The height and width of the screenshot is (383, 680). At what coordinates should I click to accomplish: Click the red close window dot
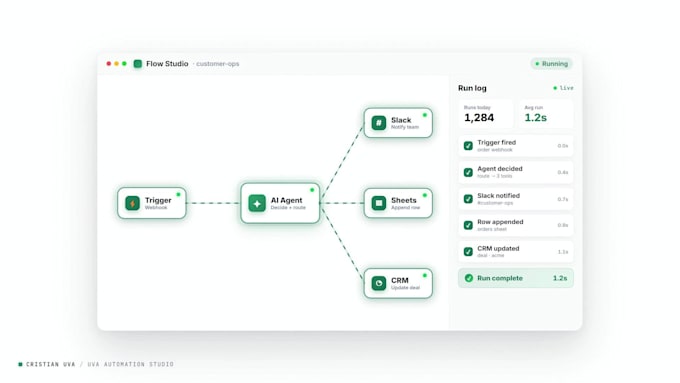tap(108, 64)
